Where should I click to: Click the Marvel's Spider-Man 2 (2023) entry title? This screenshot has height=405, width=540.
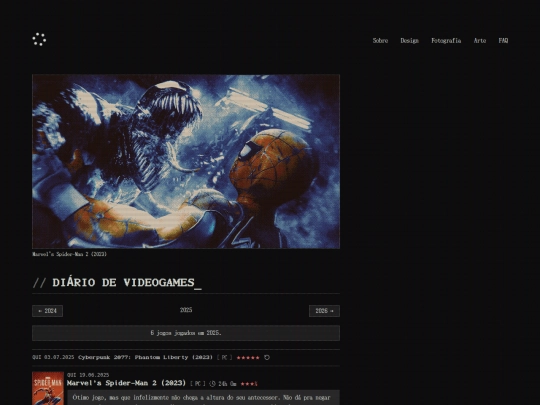126,383
